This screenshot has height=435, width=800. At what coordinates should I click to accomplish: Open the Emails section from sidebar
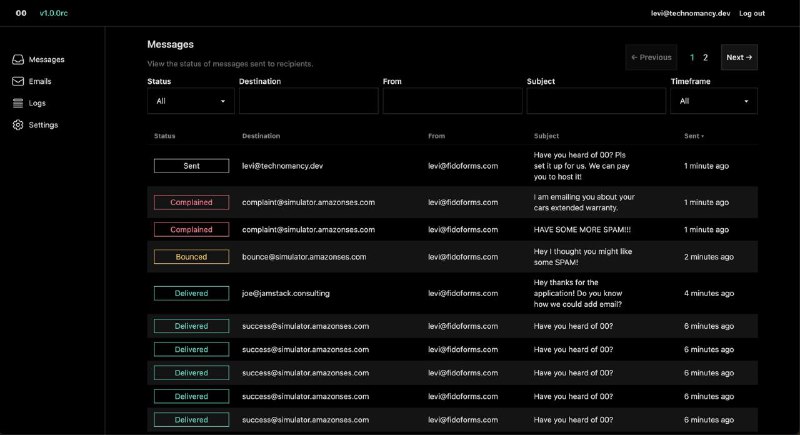pos(40,82)
